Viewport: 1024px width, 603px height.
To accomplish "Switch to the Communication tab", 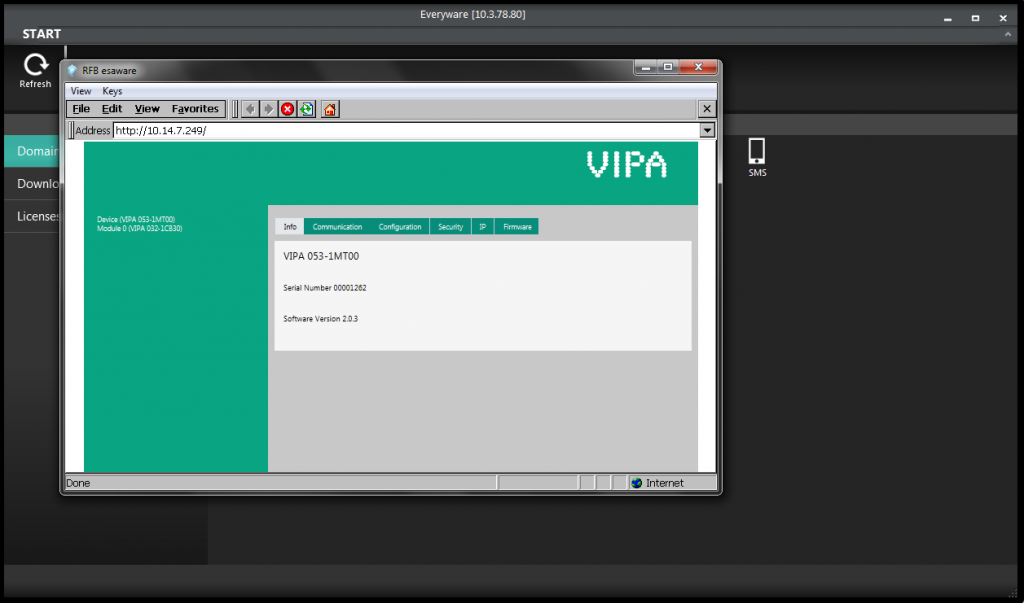I will (x=337, y=227).
